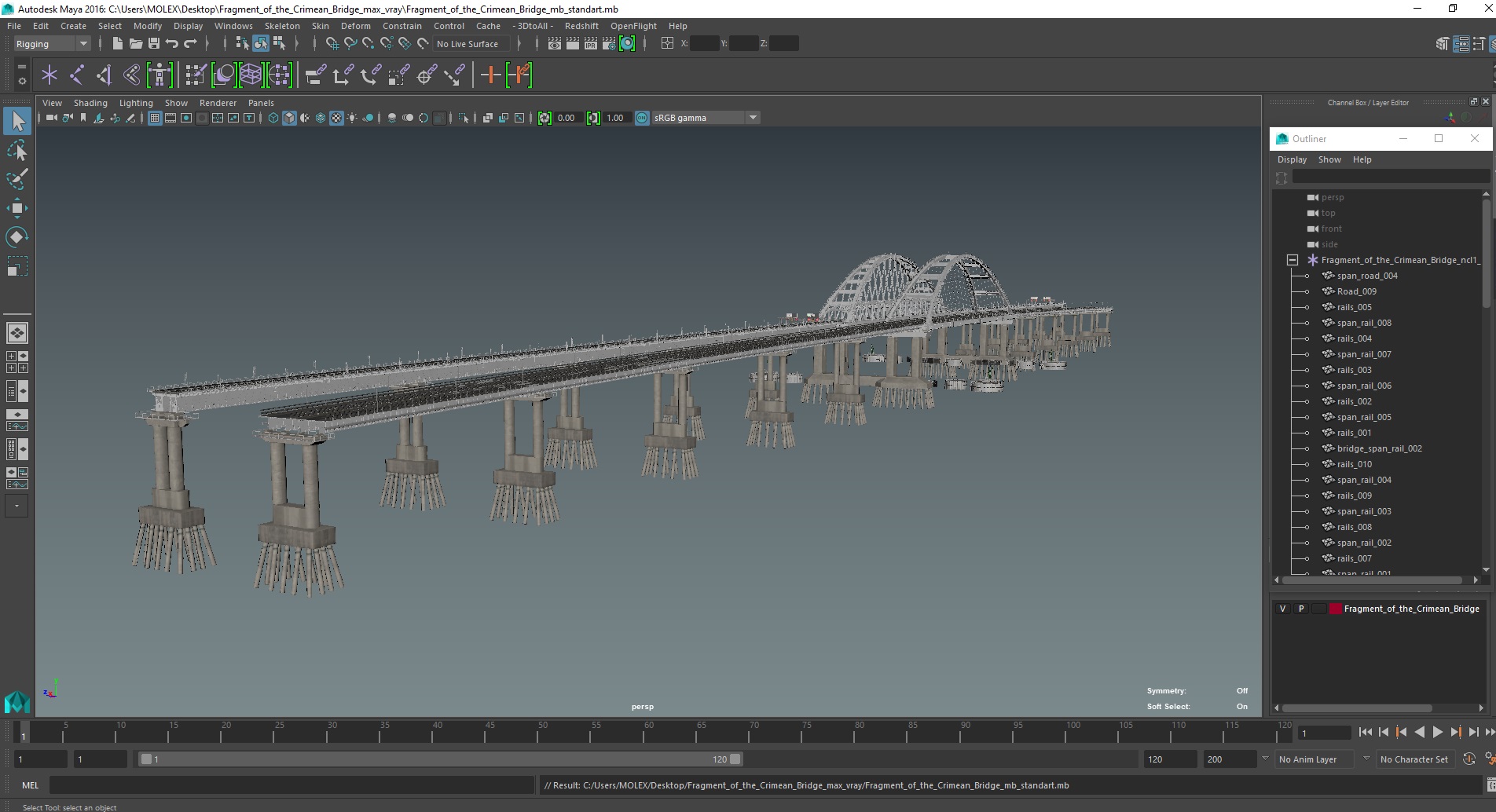Screen dimensions: 1496x812
Task: Toggle layer visibility V box
Action: point(1283,609)
